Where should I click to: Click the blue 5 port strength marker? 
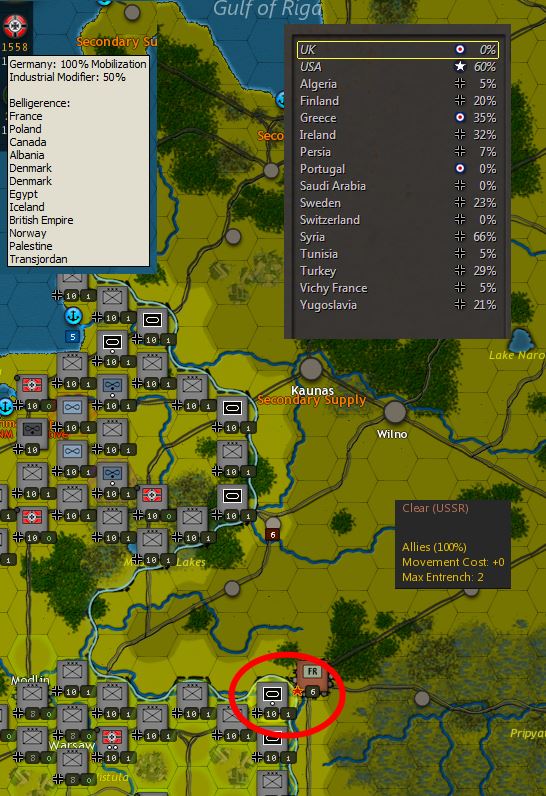coord(73,336)
